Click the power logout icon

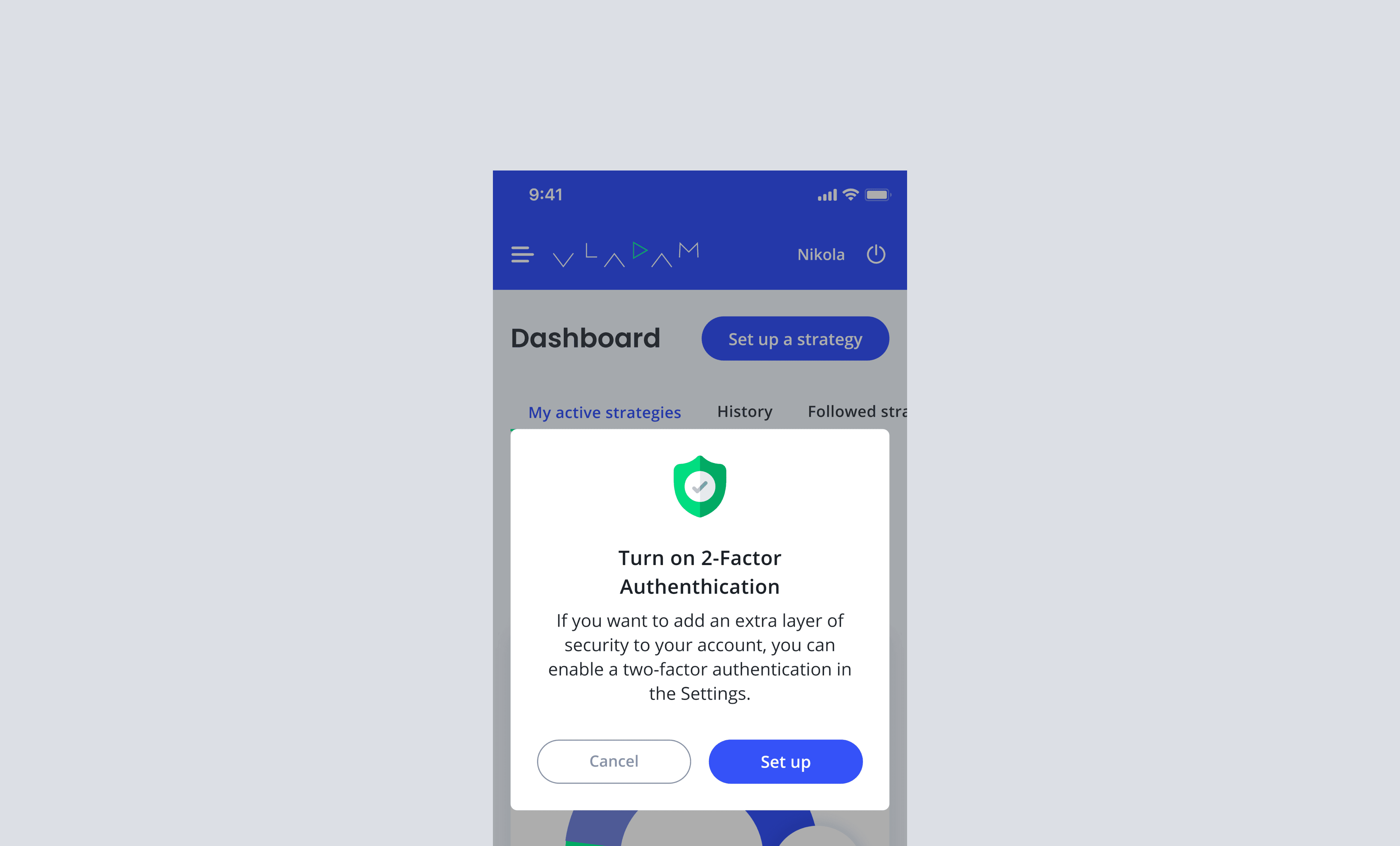click(875, 254)
